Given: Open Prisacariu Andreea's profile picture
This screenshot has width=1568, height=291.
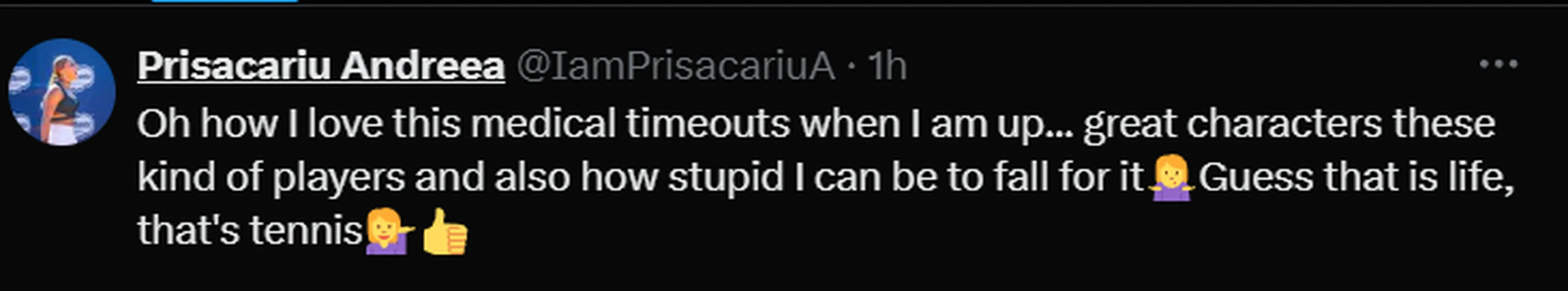Looking at the screenshot, I should (x=62, y=92).
